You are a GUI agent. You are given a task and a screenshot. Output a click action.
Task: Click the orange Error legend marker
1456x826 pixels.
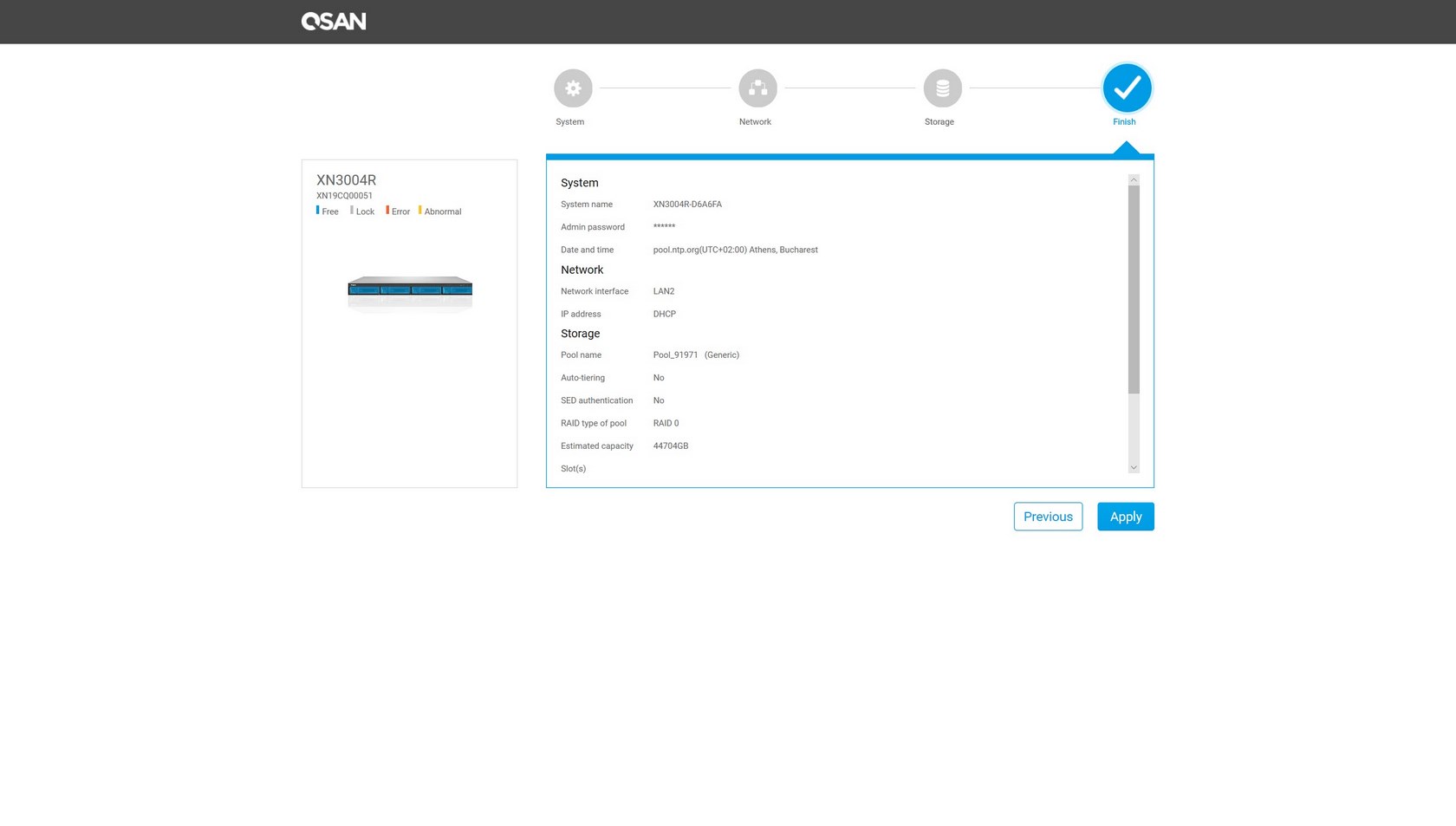point(387,210)
